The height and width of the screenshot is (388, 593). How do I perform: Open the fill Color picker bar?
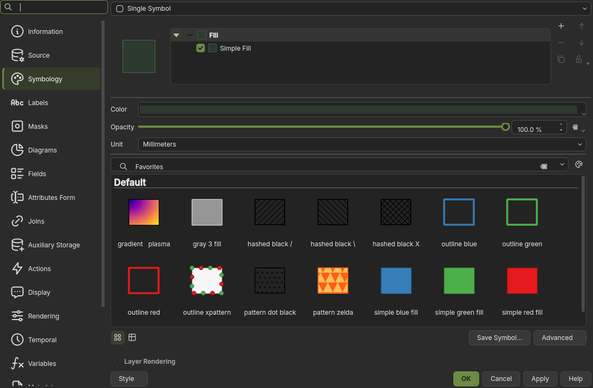(x=358, y=109)
